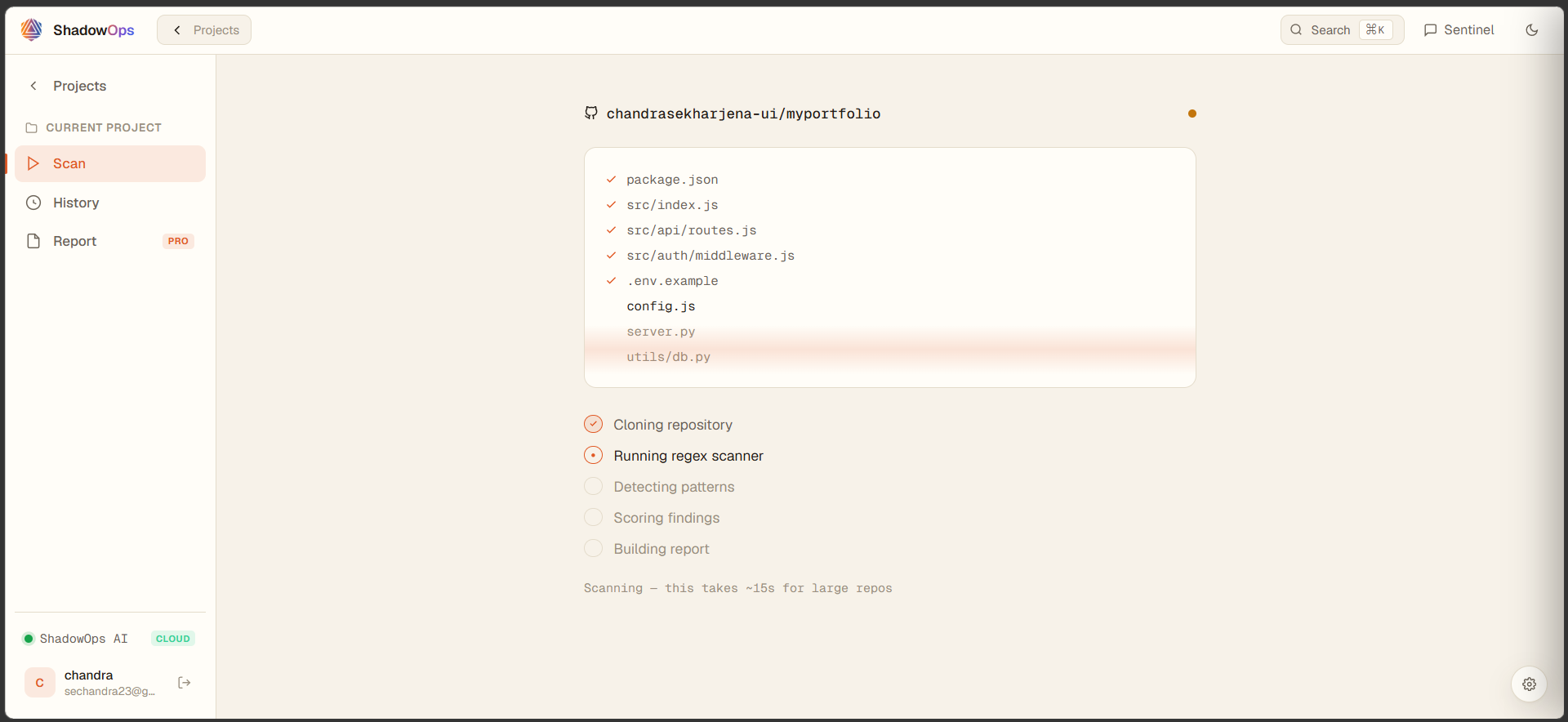This screenshot has width=1568, height=722.
Task: Click the sechandra23 email address
Action: (x=109, y=692)
